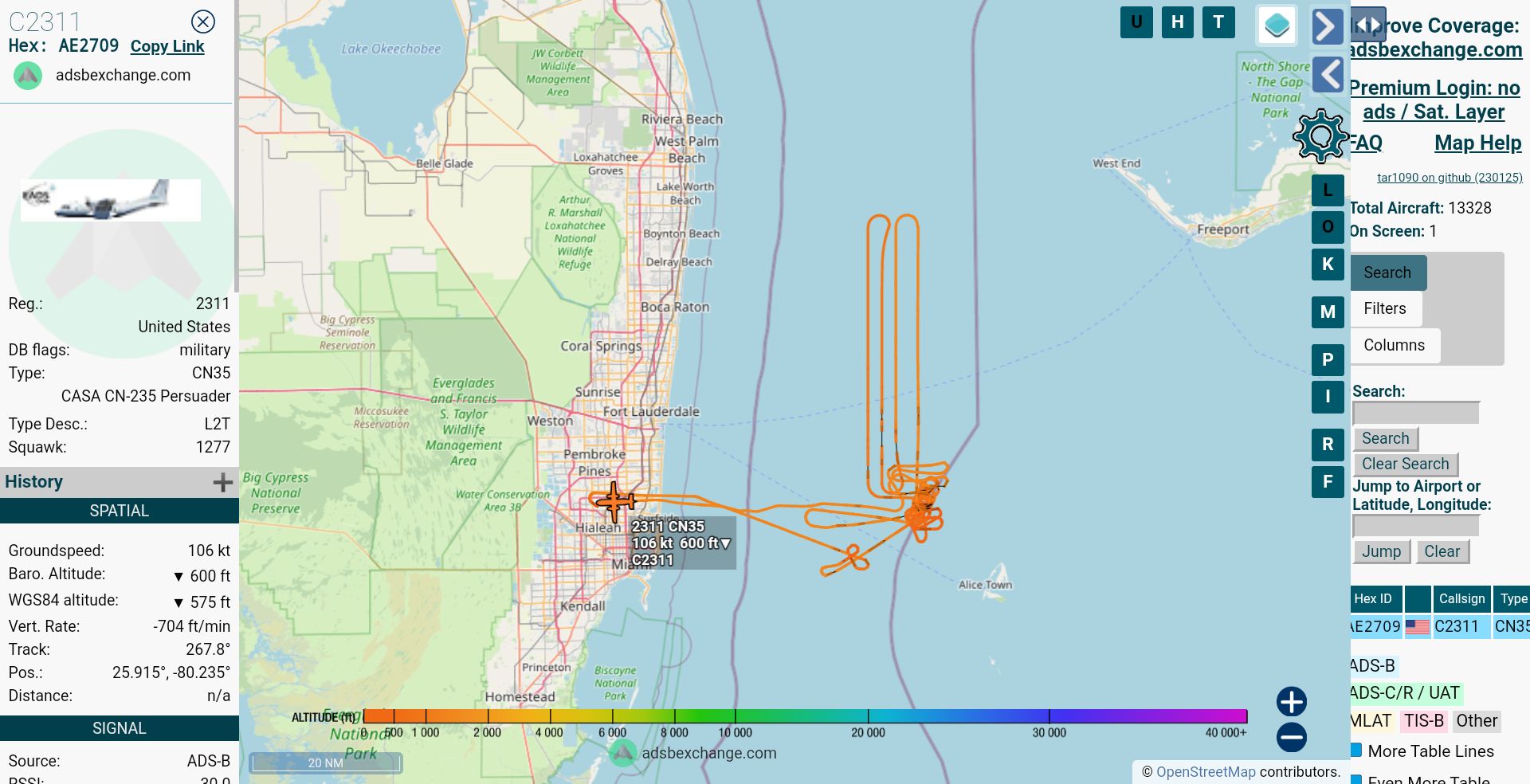Click the left arrow sidebar icon
This screenshot has height=784, width=1530.
[x=1328, y=75]
